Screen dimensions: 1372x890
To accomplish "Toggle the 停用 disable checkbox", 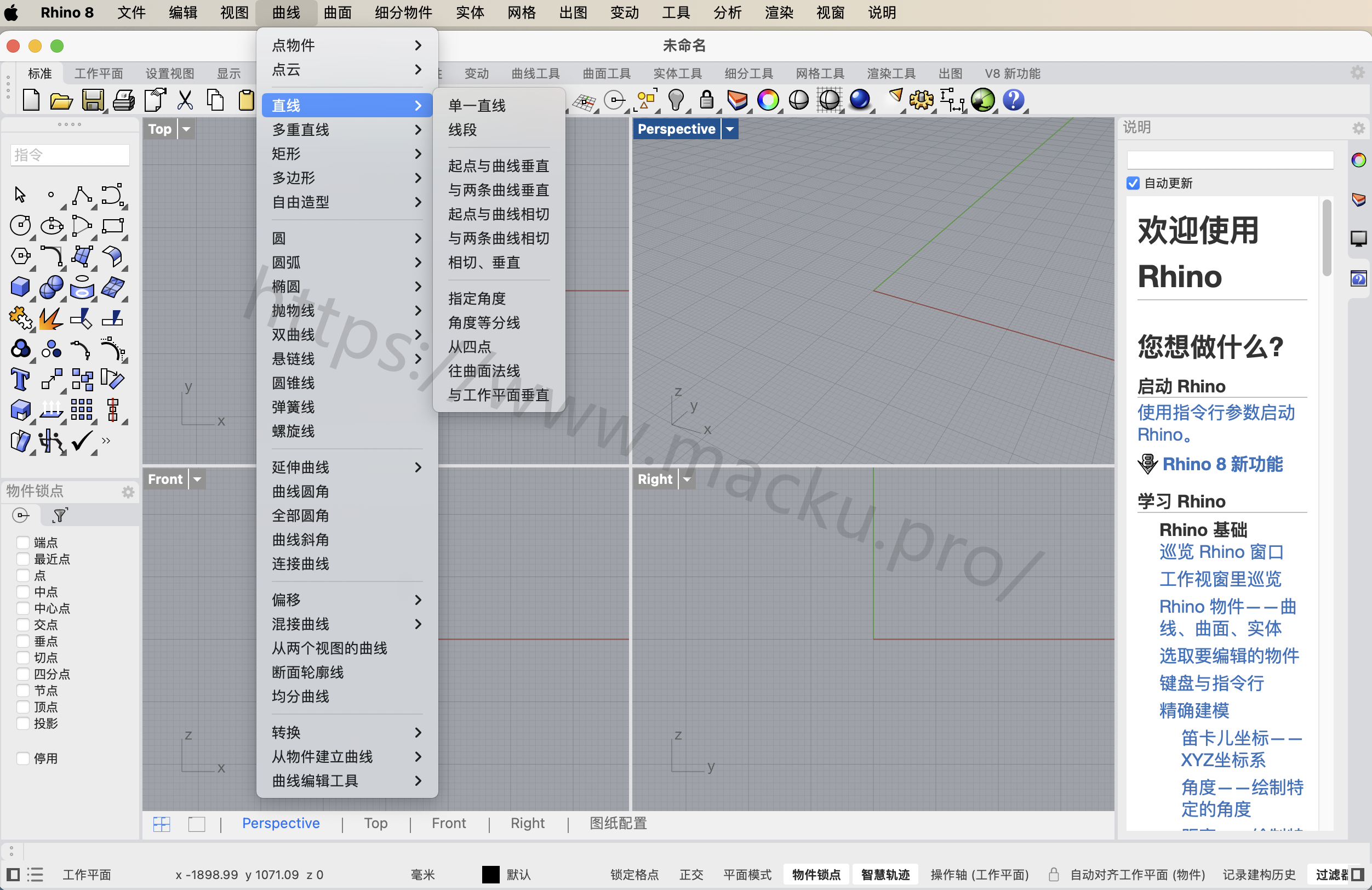I will point(23,758).
